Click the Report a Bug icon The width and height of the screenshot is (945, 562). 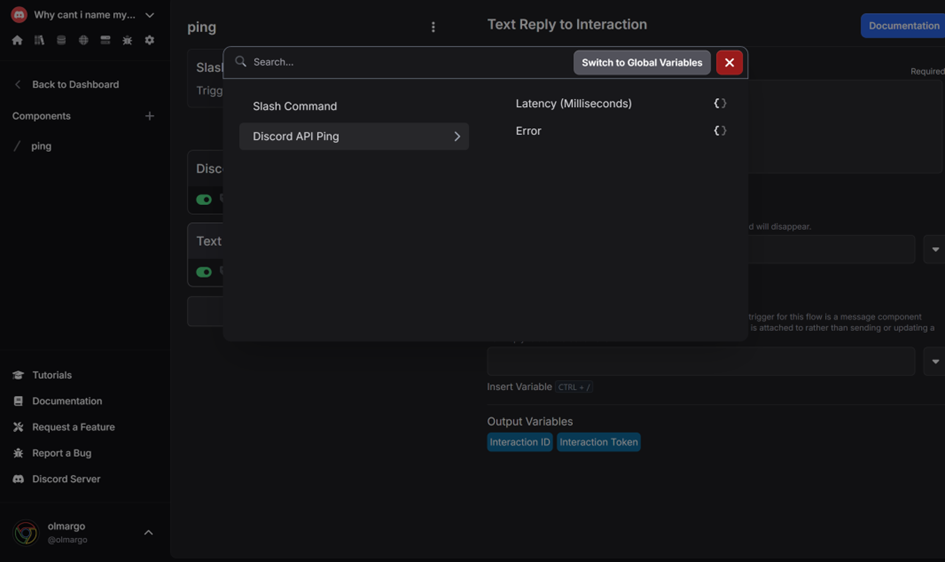point(18,452)
